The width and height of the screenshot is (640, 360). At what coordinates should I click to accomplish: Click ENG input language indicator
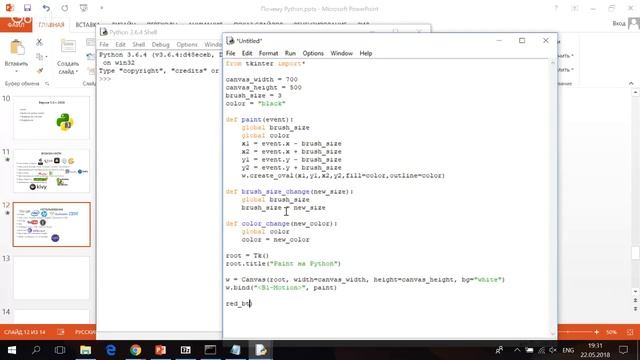click(x=568, y=350)
